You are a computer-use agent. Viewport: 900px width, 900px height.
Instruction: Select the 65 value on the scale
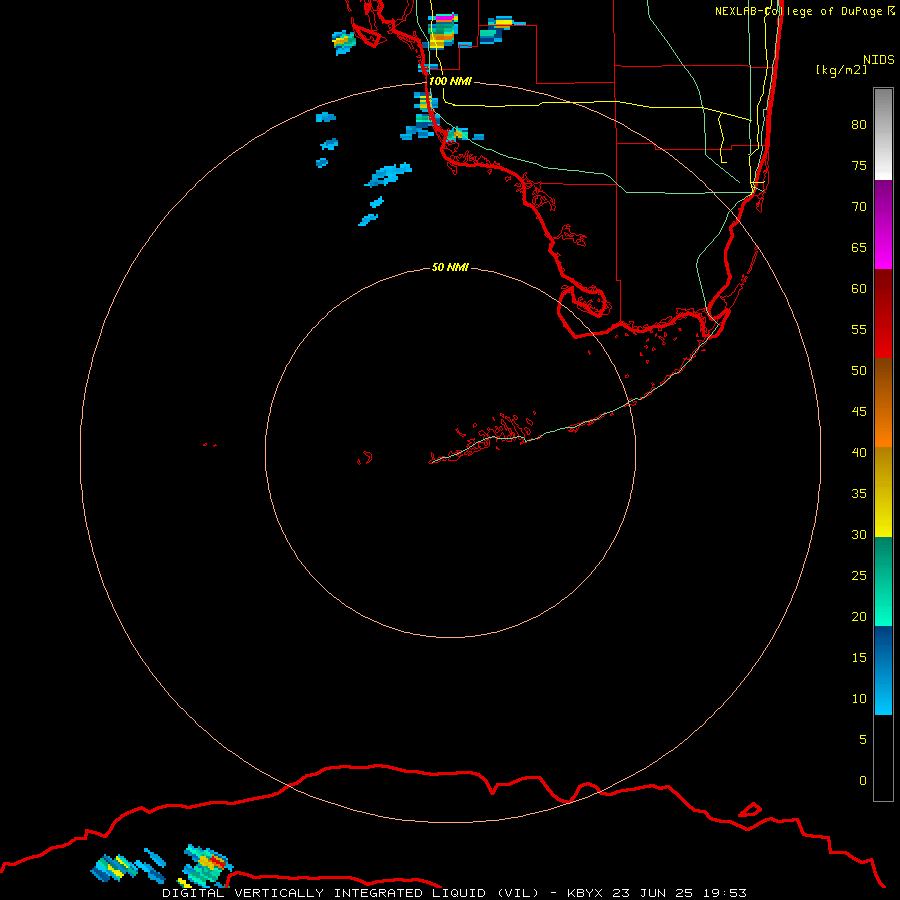click(x=859, y=247)
